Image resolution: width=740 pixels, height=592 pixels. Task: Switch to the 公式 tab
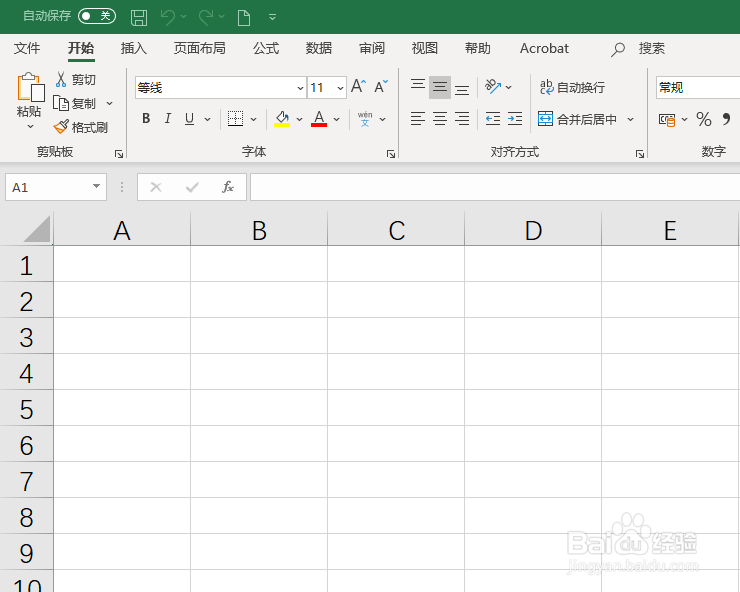click(x=266, y=48)
